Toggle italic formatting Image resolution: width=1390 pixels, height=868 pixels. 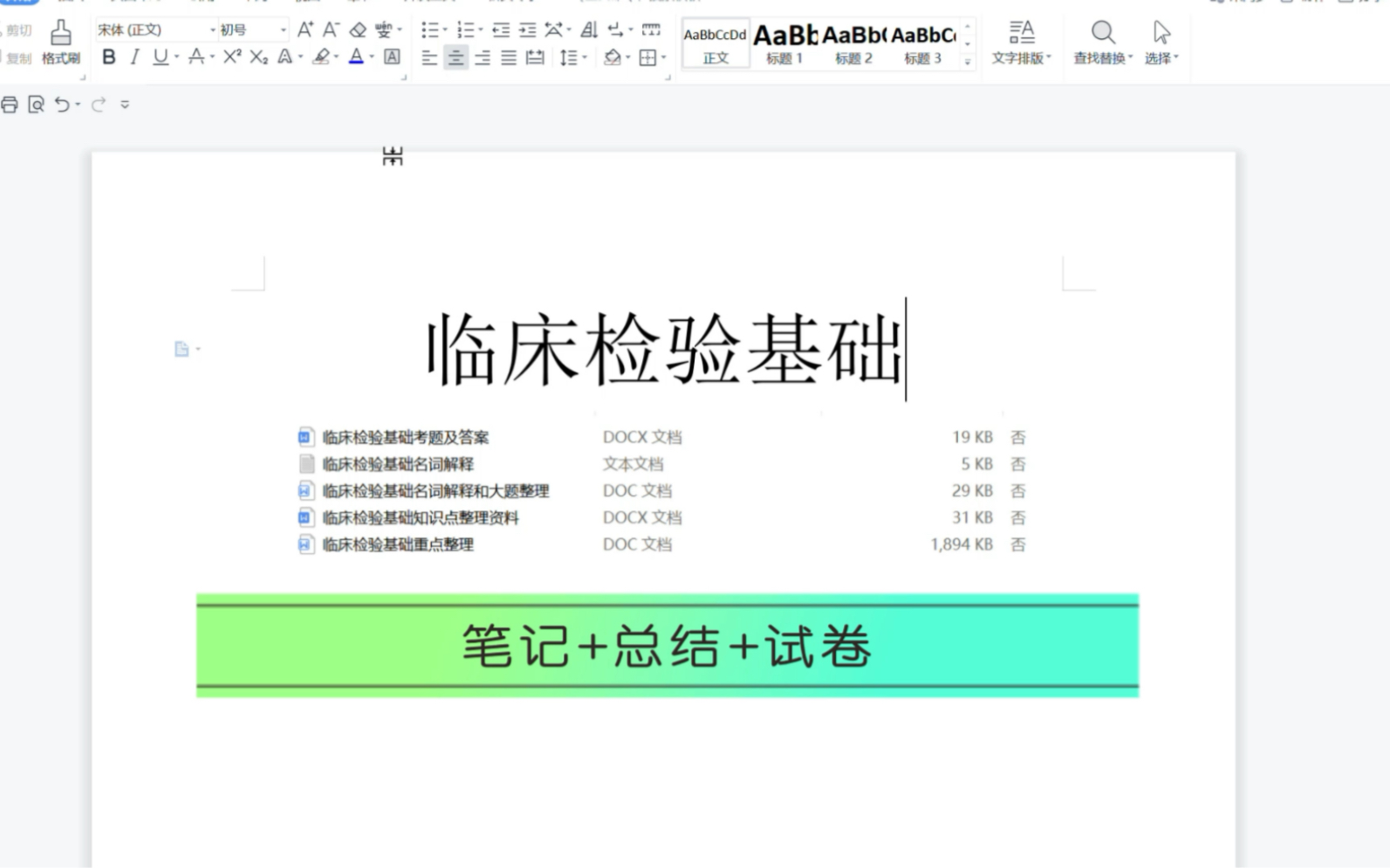(x=134, y=58)
